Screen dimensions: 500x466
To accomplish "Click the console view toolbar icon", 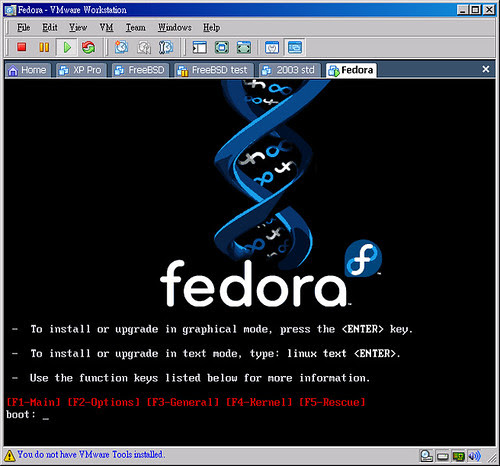I will [295, 47].
